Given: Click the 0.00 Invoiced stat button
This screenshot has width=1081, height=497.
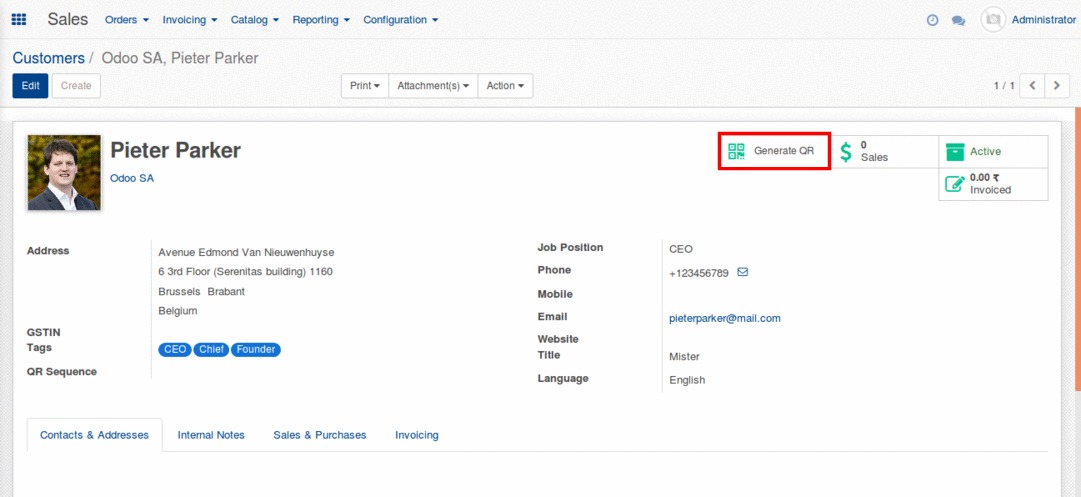Looking at the screenshot, I should click(x=993, y=184).
